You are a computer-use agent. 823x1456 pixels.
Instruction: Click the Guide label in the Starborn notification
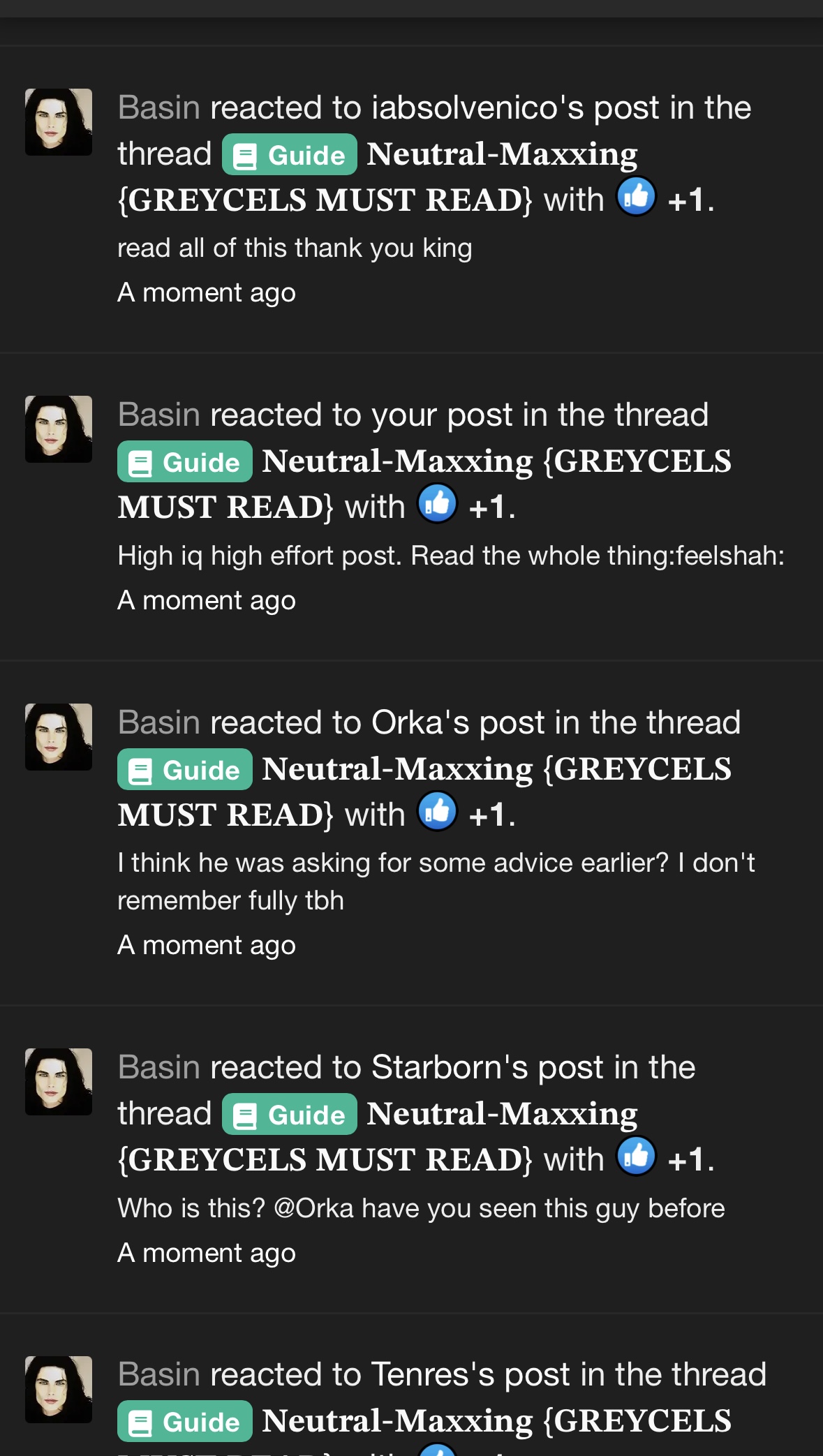click(290, 1114)
